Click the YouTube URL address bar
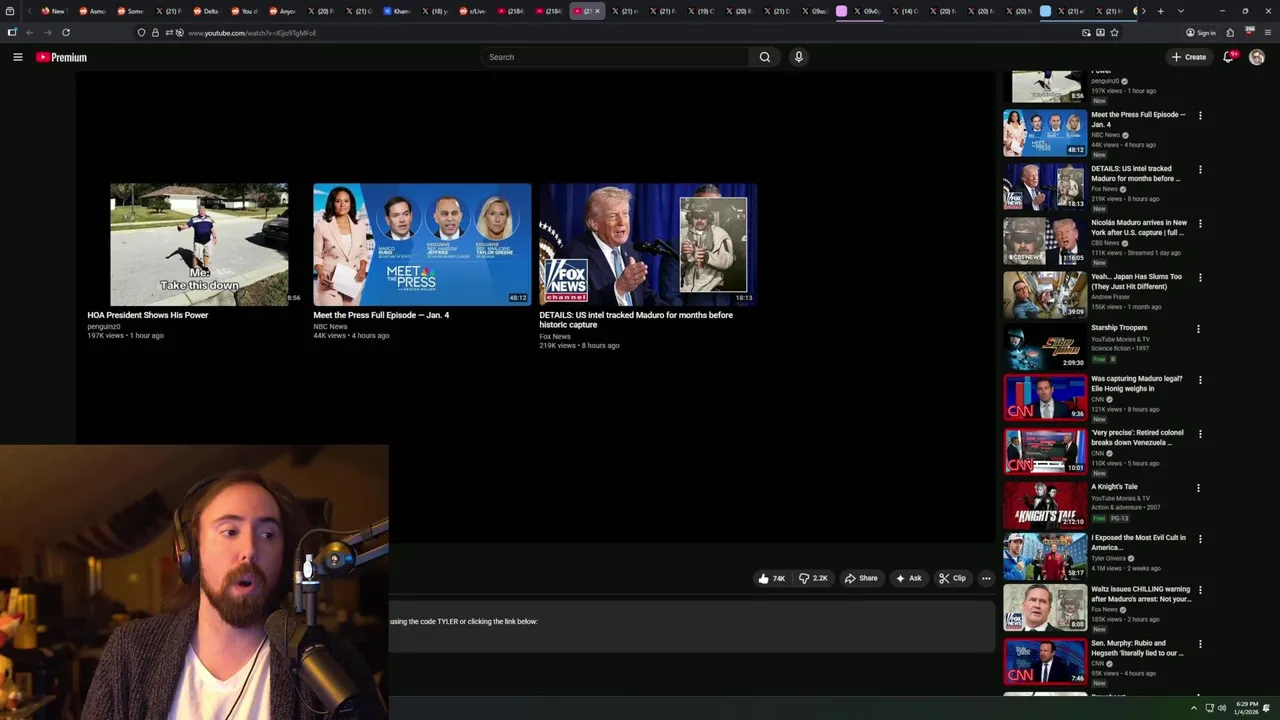The width and height of the screenshot is (1280, 720). pos(630,33)
